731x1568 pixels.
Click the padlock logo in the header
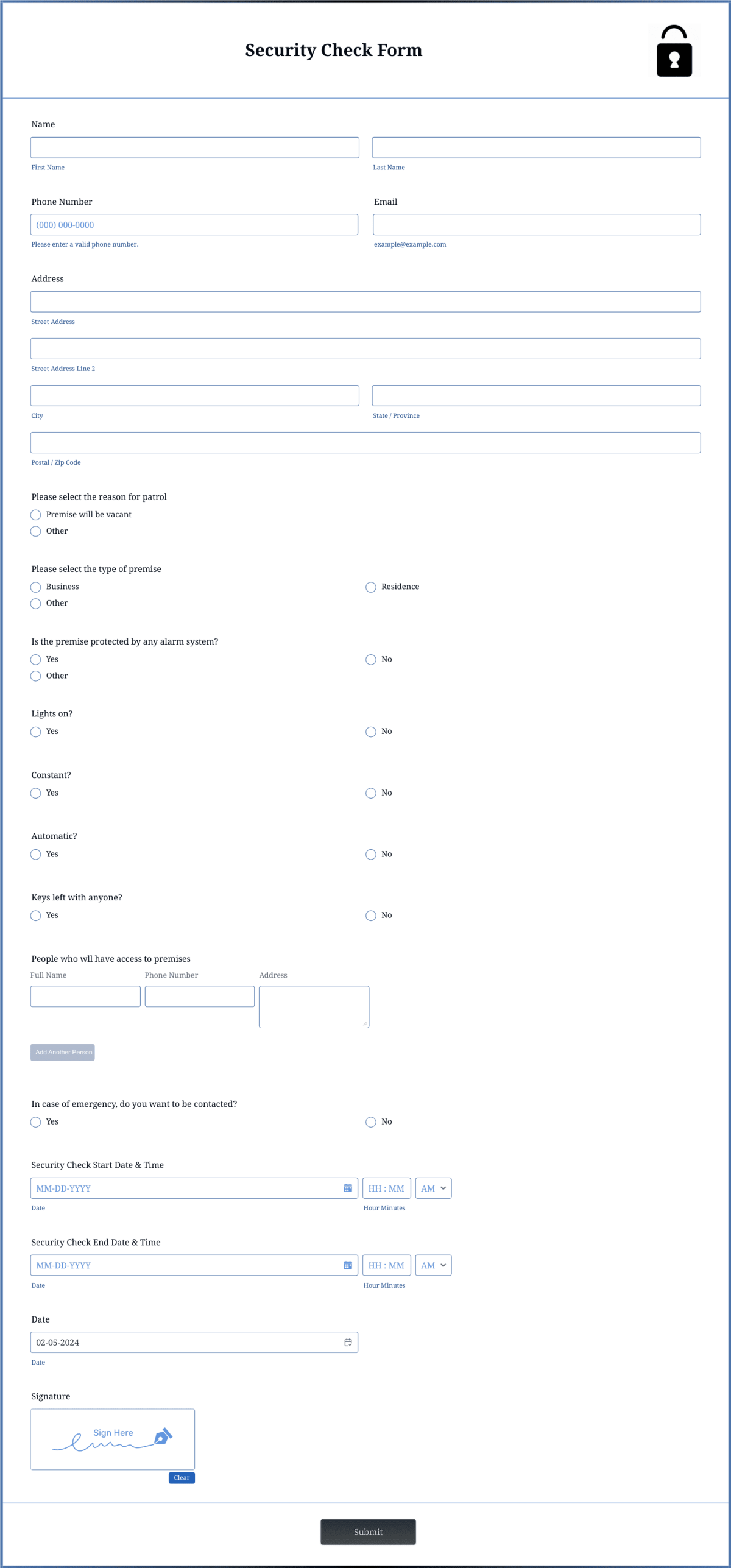coord(674,51)
